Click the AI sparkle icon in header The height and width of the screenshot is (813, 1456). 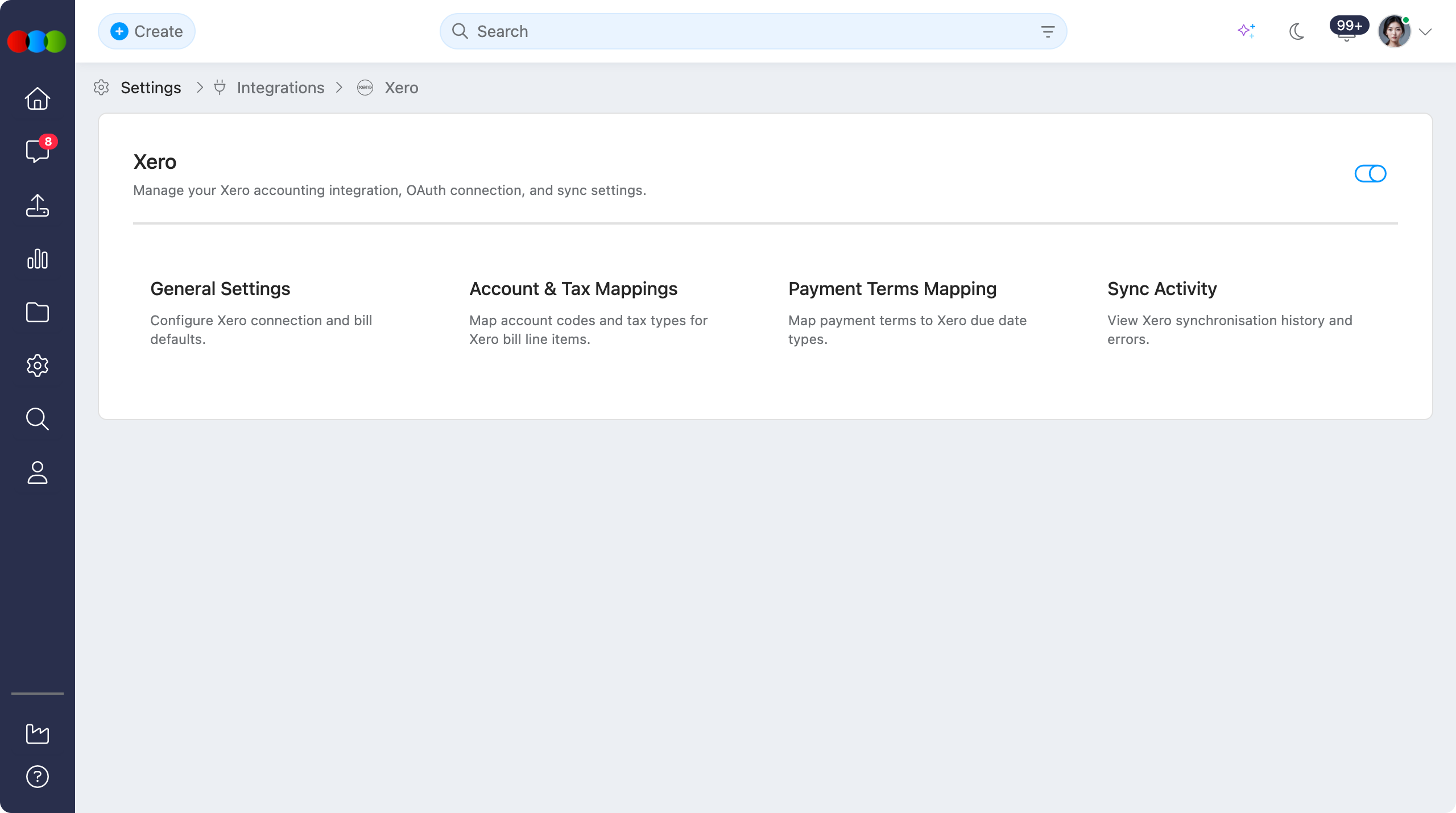click(1247, 31)
